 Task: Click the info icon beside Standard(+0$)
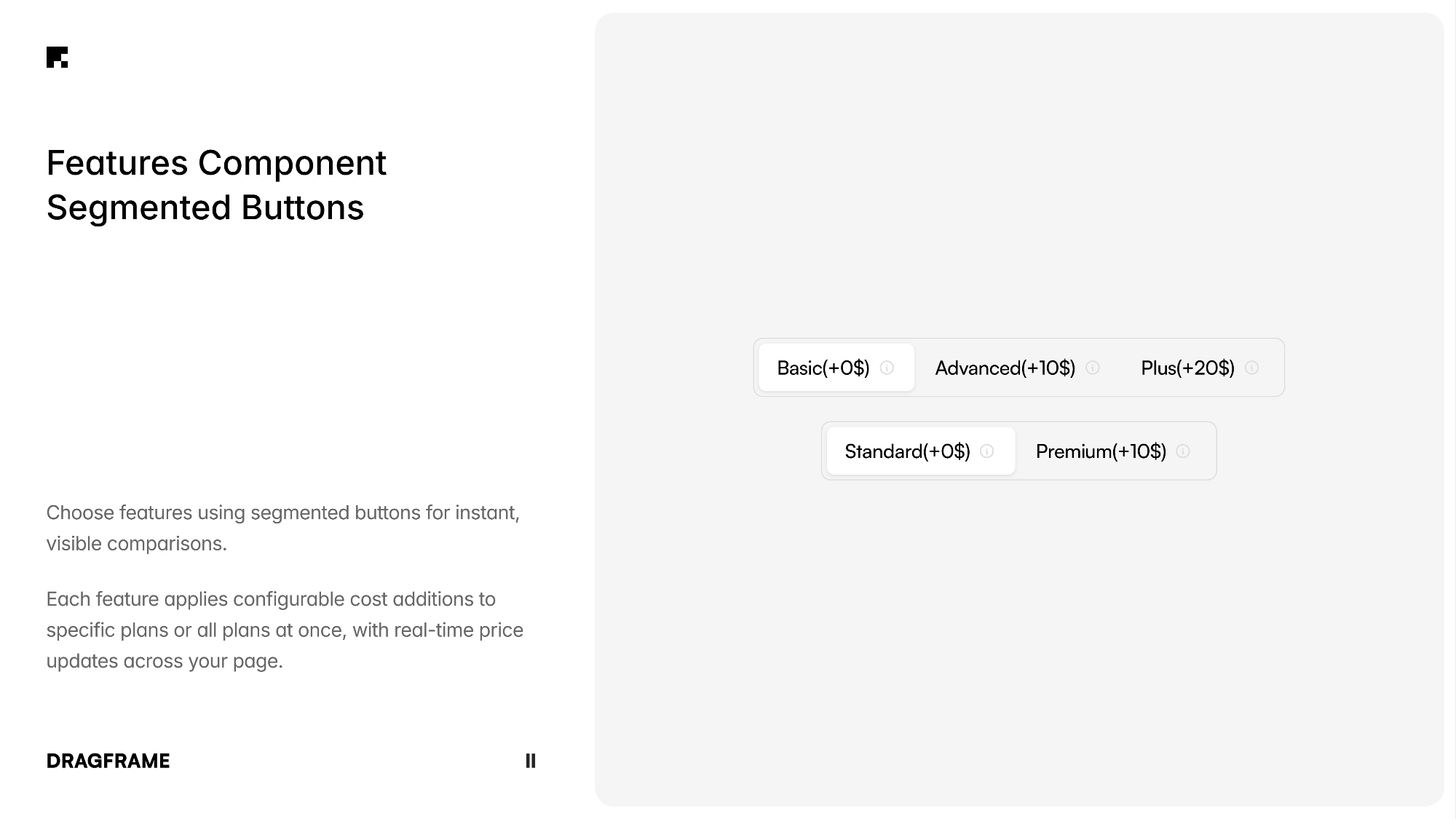(987, 451)
